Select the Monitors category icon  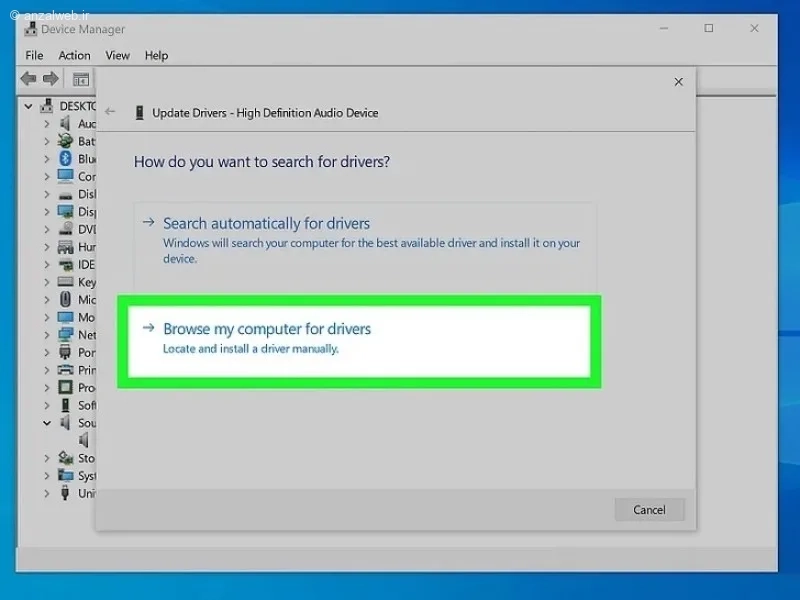[65, 317]
